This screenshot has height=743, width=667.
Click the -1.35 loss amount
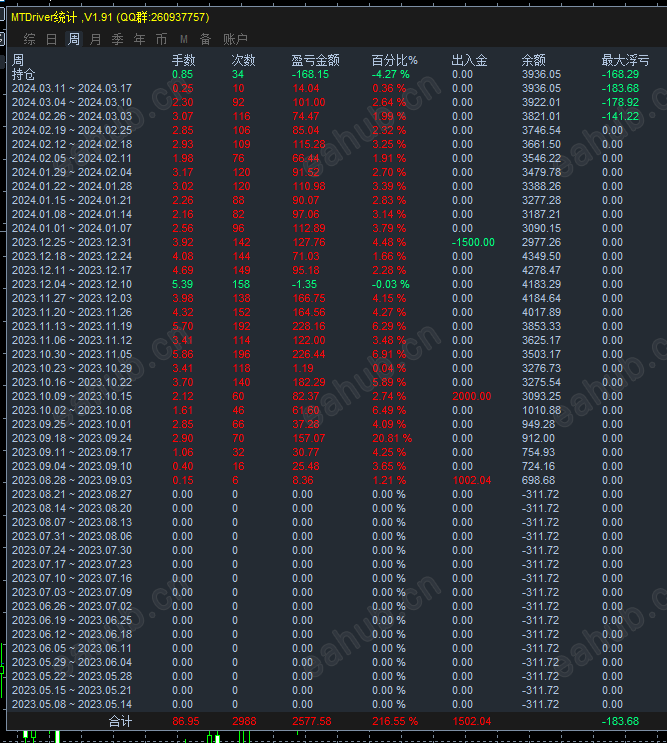pyautogui.click(x=304, y=284)
